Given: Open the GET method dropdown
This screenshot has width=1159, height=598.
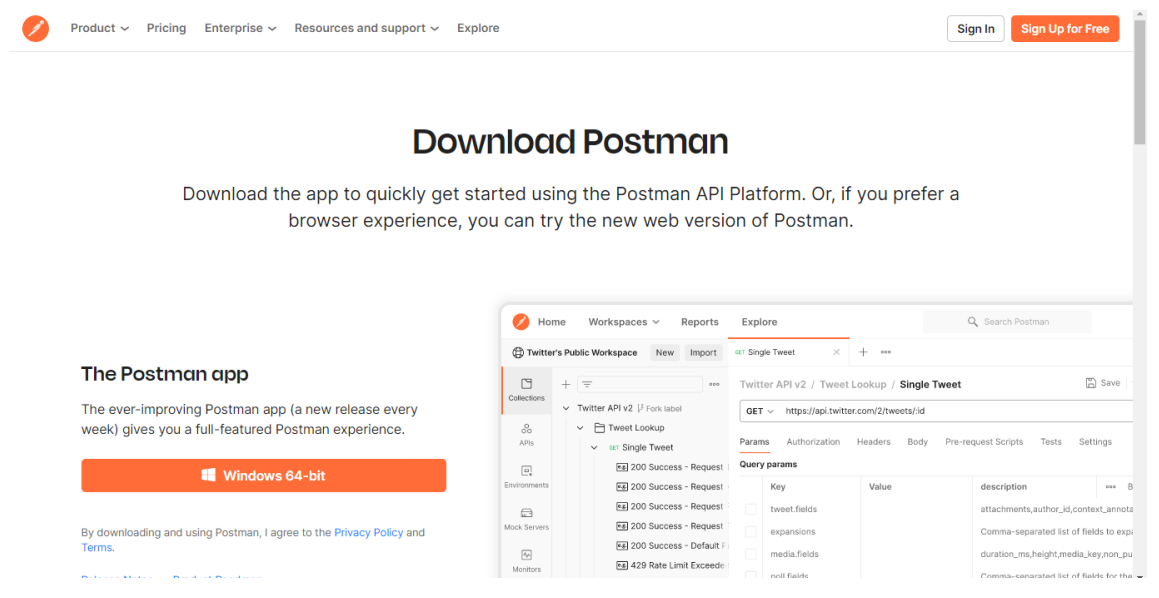Looking at the screenshot, I should coord(760,411).
